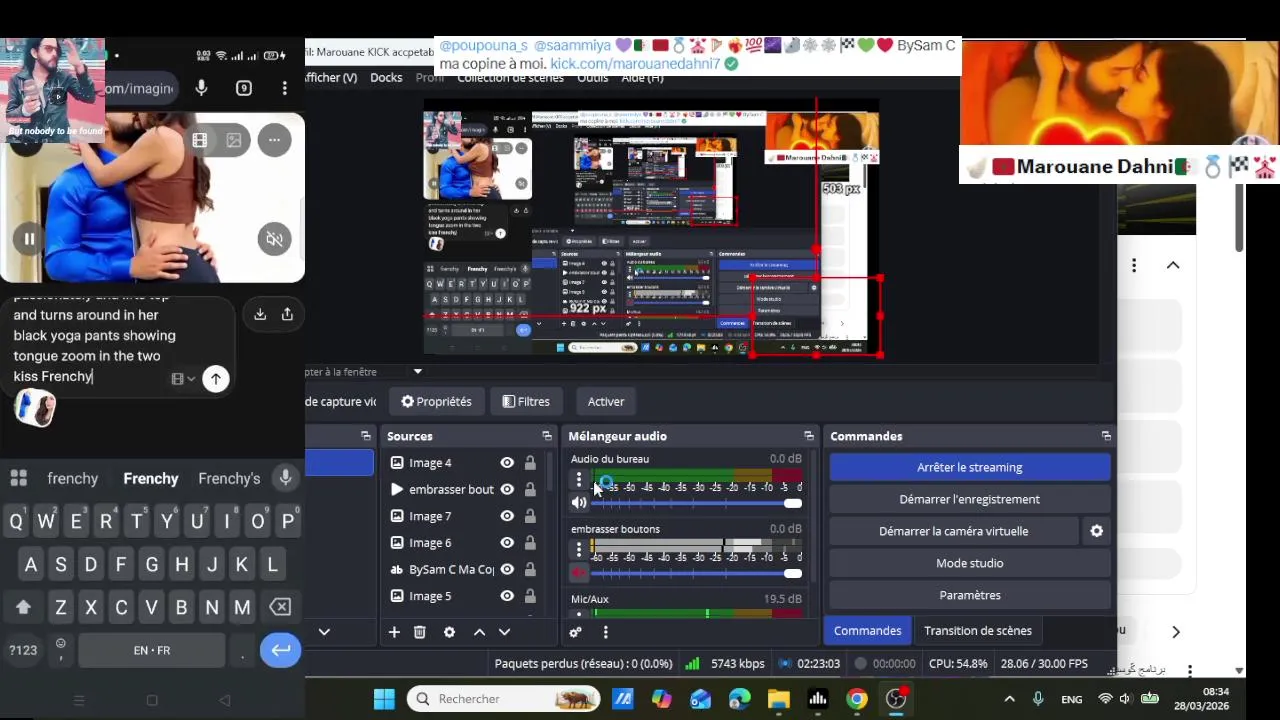Collapse the right browser panel chevron up
Screen dimensions: 1280x720
point(1173,265)
